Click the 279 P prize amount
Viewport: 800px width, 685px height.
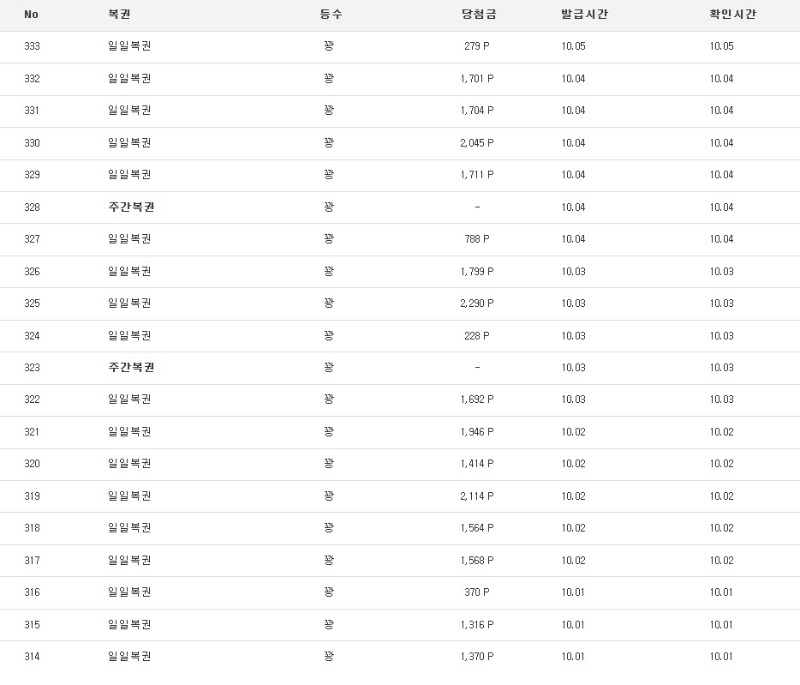coord(477,47)
